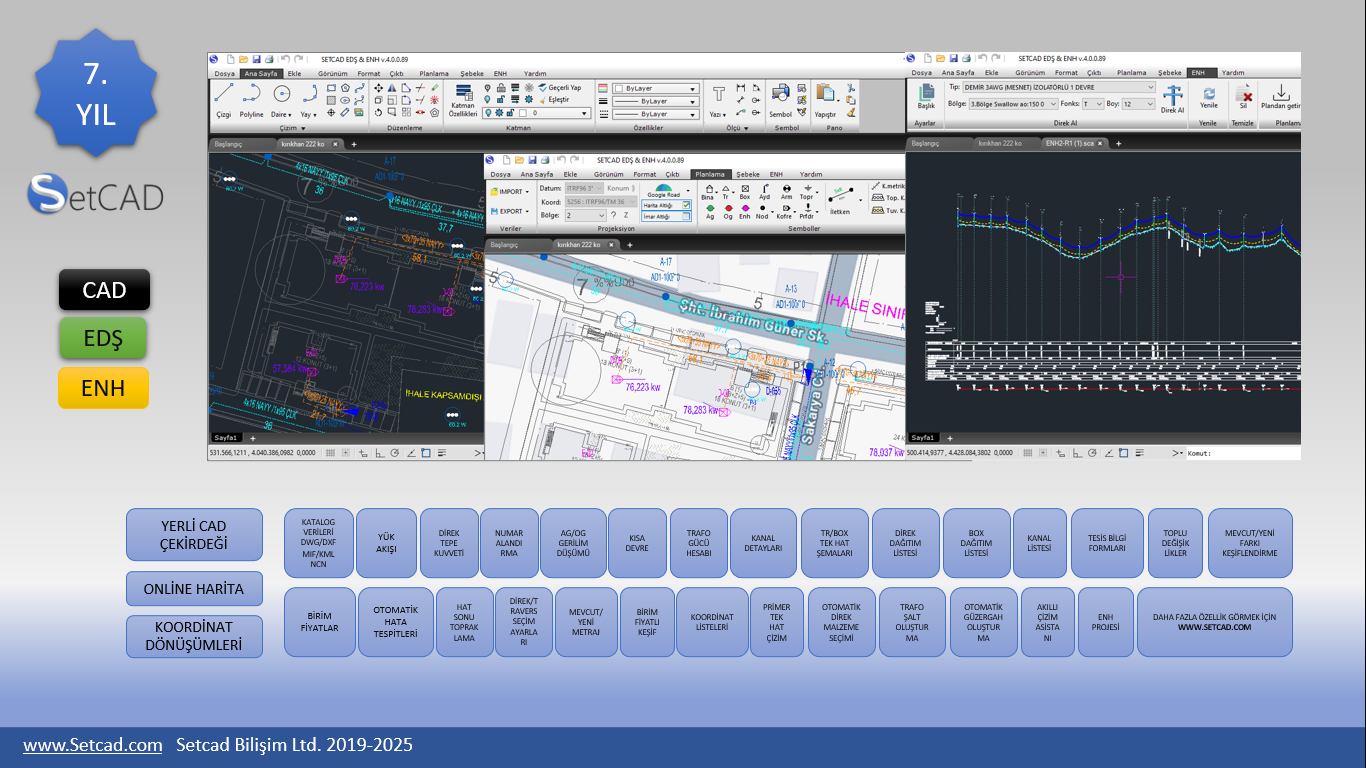Enable the İmar Altlığı checkbox
1366x768 pixels.
(686, 216)
